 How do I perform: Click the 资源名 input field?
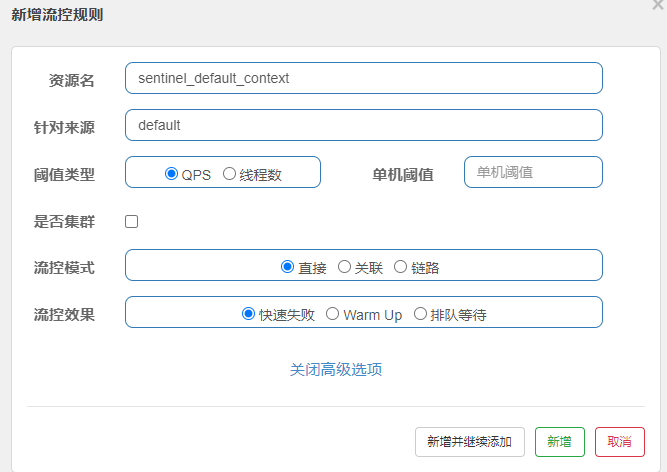coord(364,78)
